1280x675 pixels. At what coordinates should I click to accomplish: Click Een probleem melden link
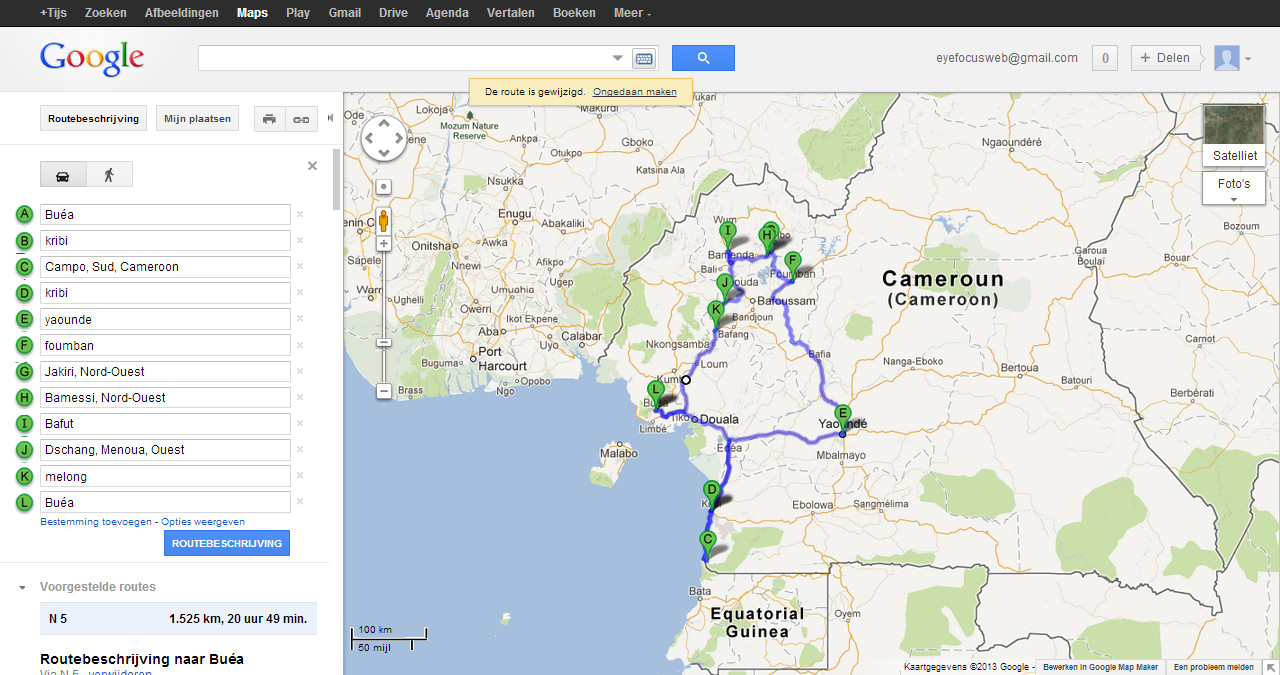pyautogui.click(x=1214, y=667)
